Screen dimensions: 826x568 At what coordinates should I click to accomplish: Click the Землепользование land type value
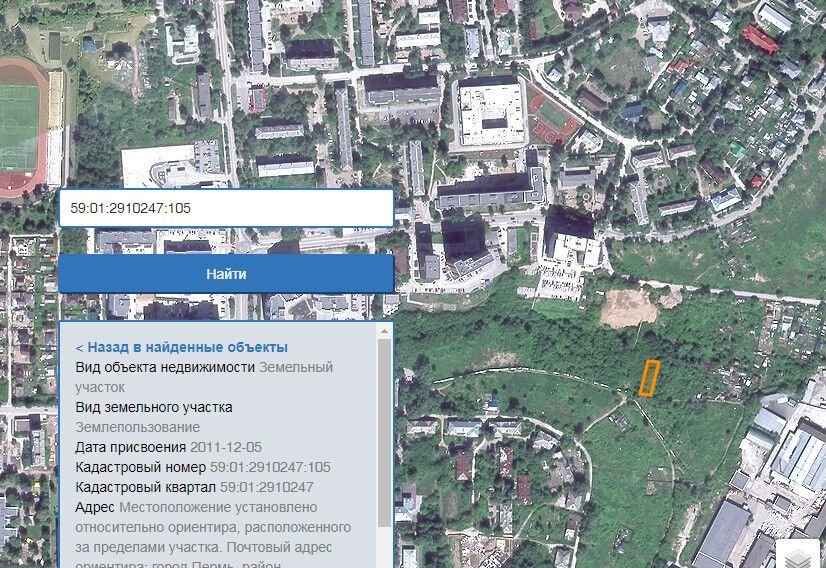click(137, 427)
